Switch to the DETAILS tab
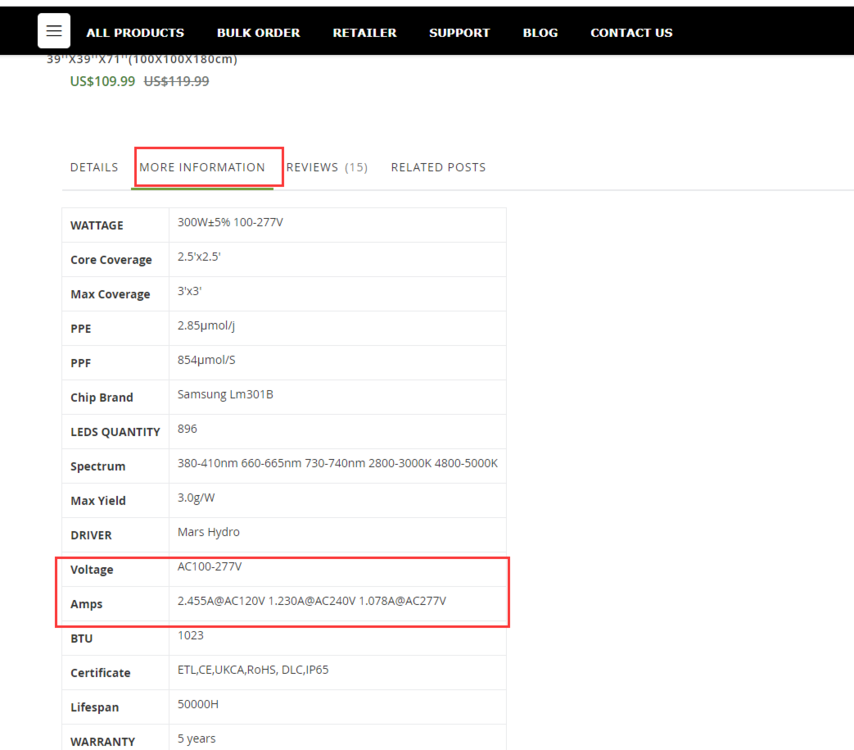This screenshot has width=854, height=750. [94, 167]
